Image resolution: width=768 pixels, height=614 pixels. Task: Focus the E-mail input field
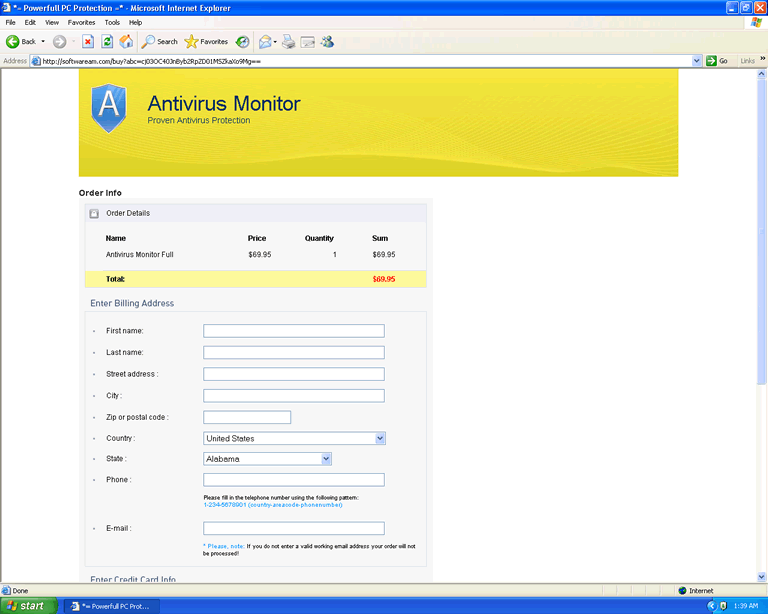[x=293, y=528]
